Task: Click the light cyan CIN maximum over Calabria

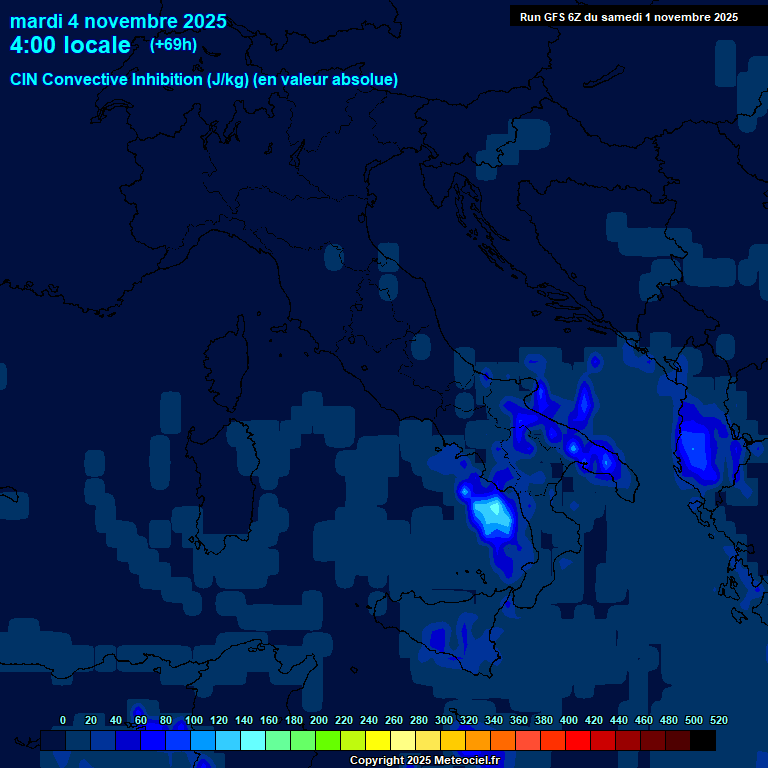Action: tap(492, 513)
